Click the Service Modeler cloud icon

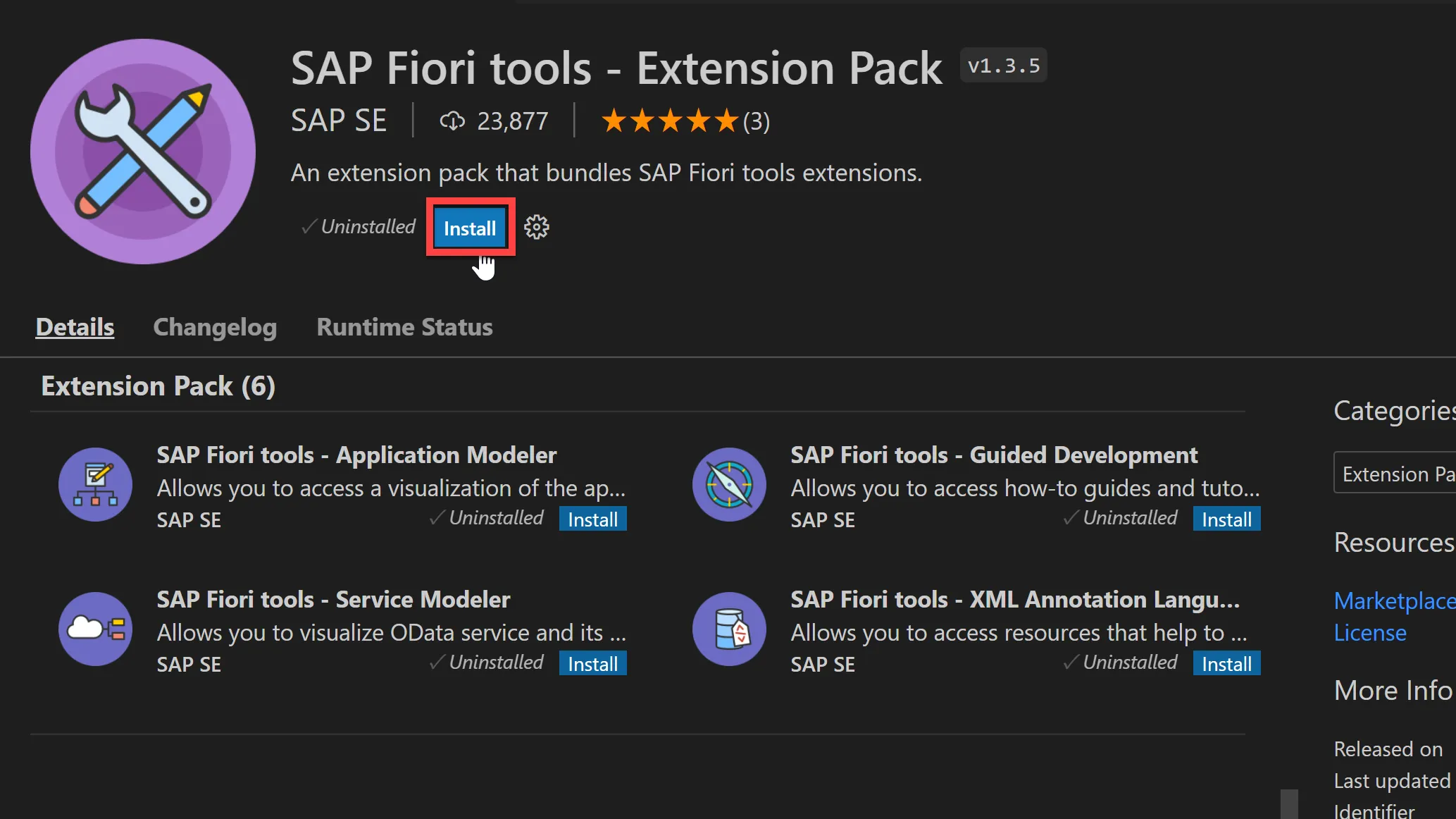click(95, 629)
